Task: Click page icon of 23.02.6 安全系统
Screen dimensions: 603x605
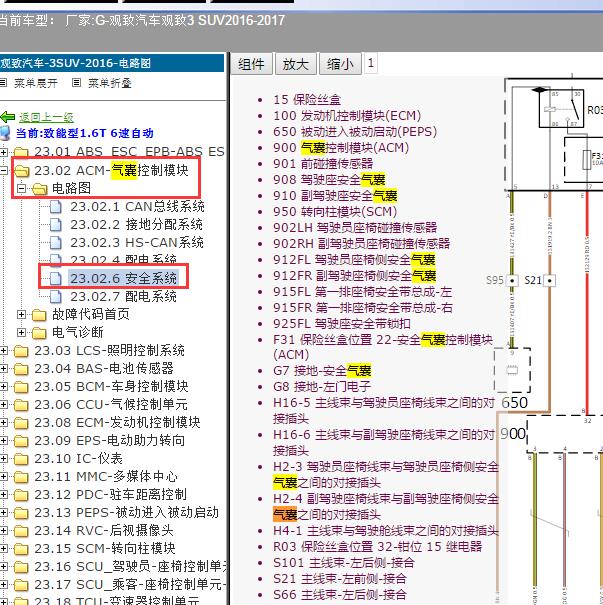Action: tap(56, 278)
